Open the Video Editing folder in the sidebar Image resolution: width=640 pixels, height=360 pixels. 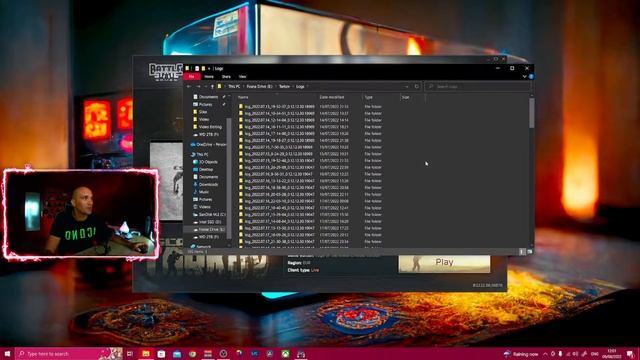(210, 127)
